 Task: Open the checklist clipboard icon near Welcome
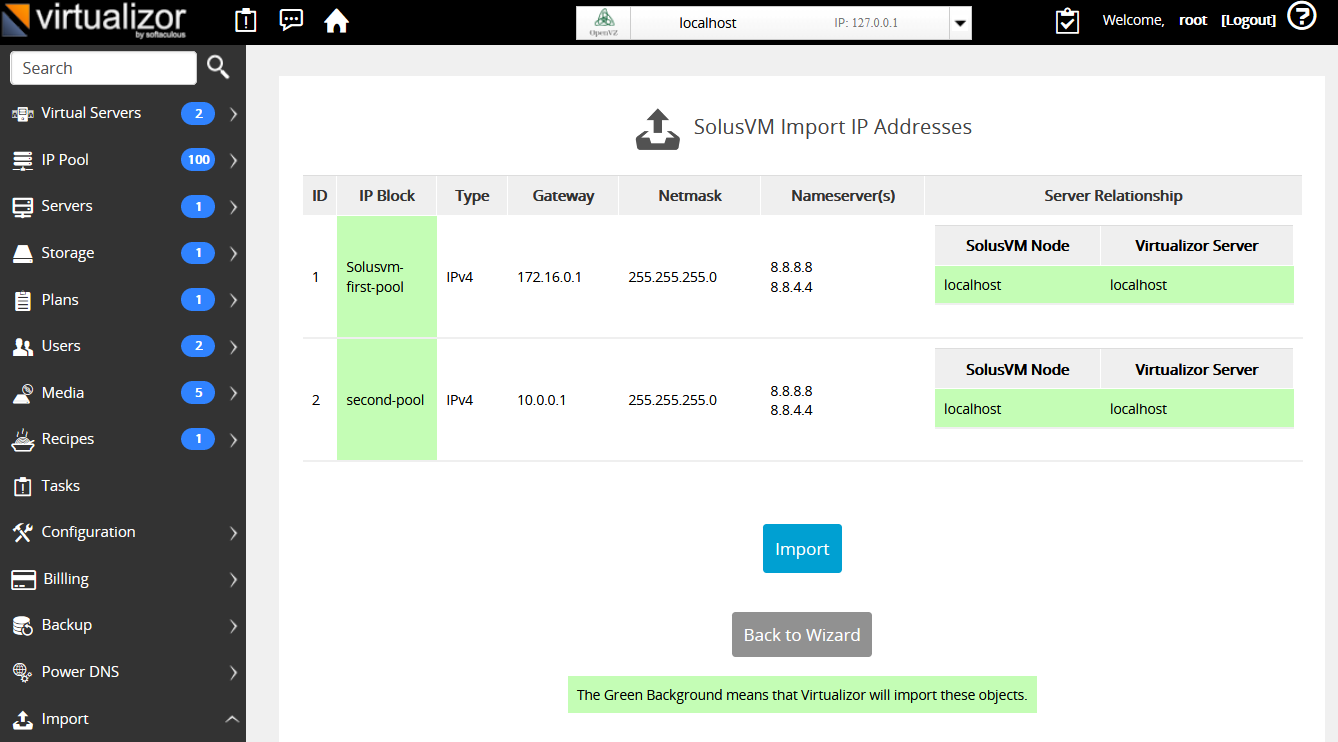tap(1068, 20)
